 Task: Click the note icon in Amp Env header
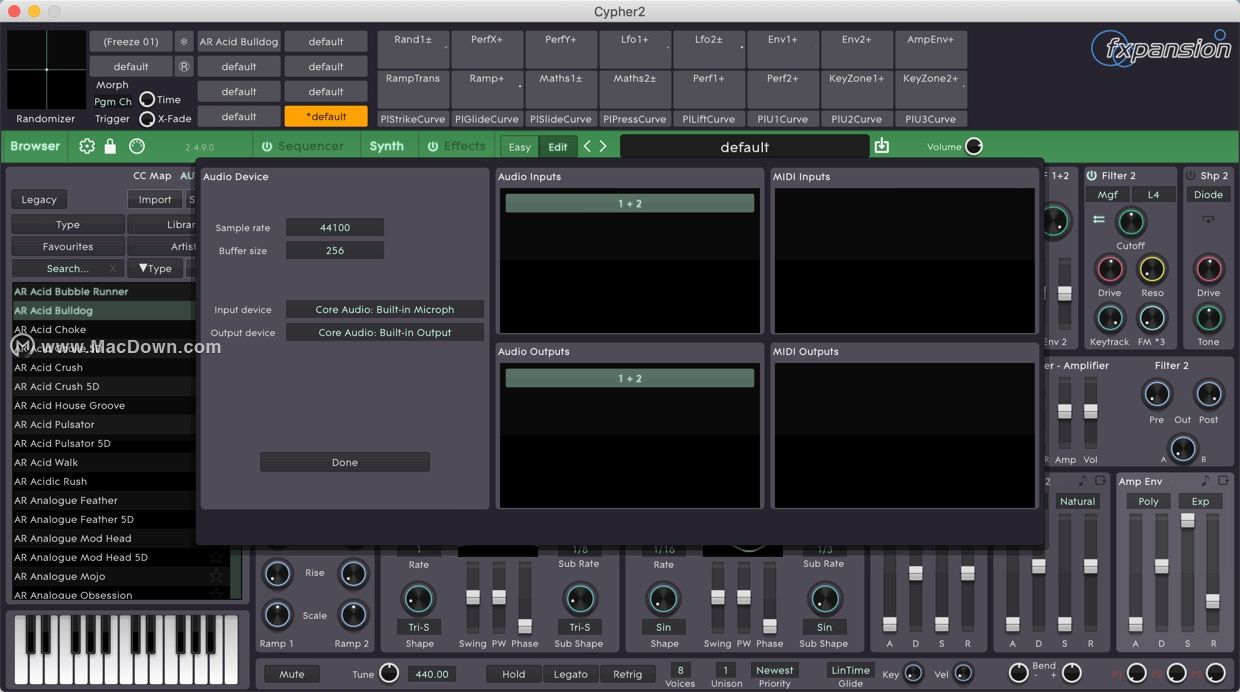click(x=1205, y=481)
